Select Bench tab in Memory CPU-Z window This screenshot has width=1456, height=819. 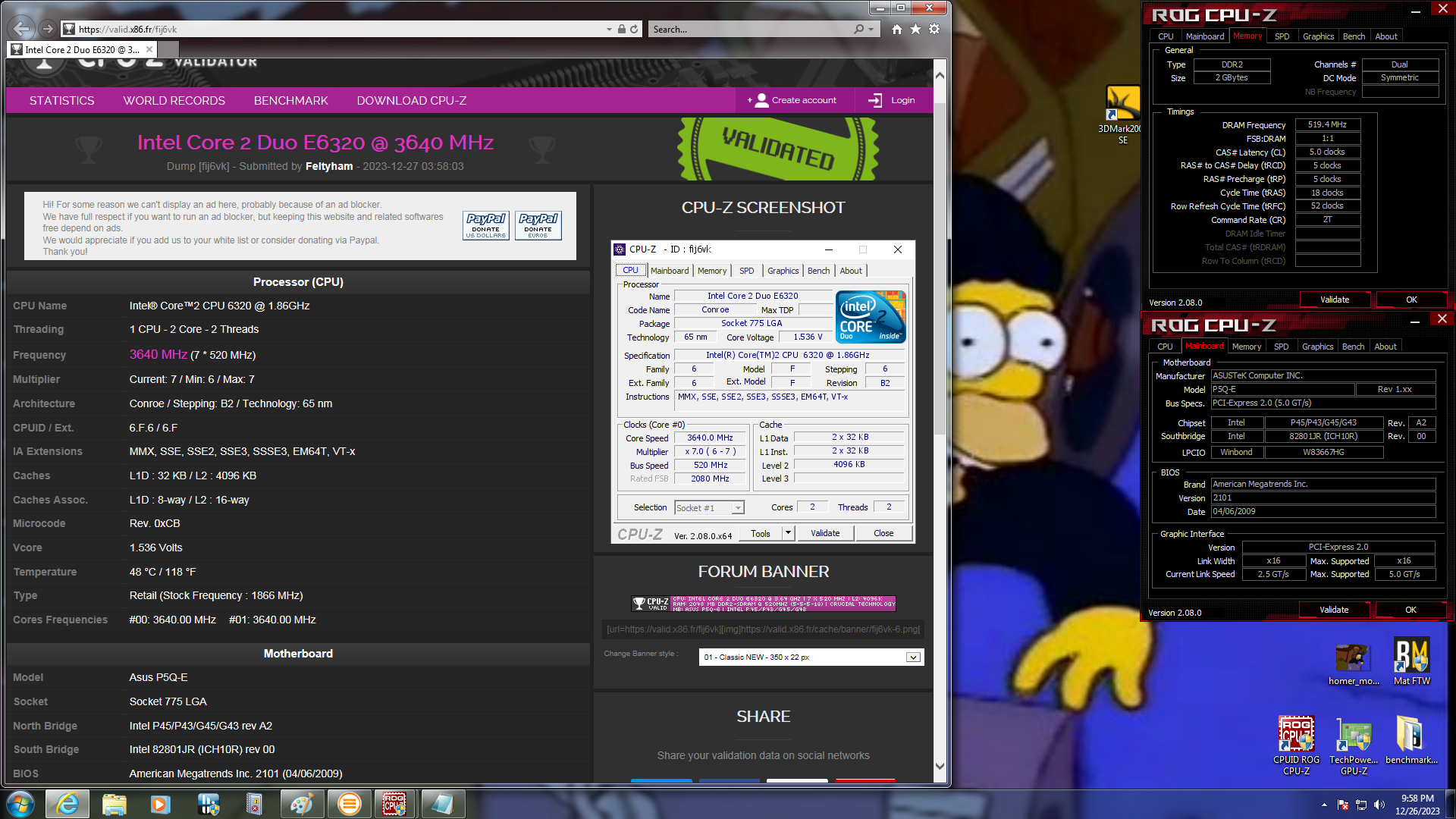[x=1354, y=36]
